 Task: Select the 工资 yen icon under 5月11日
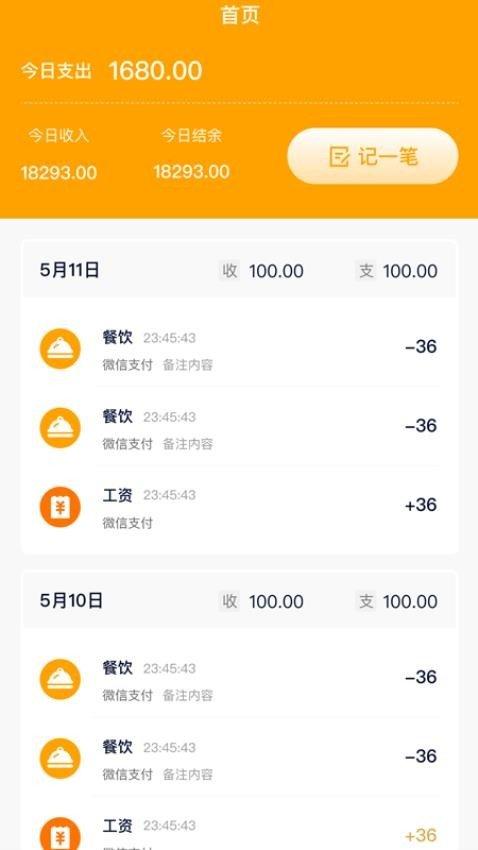click(60, 507)
